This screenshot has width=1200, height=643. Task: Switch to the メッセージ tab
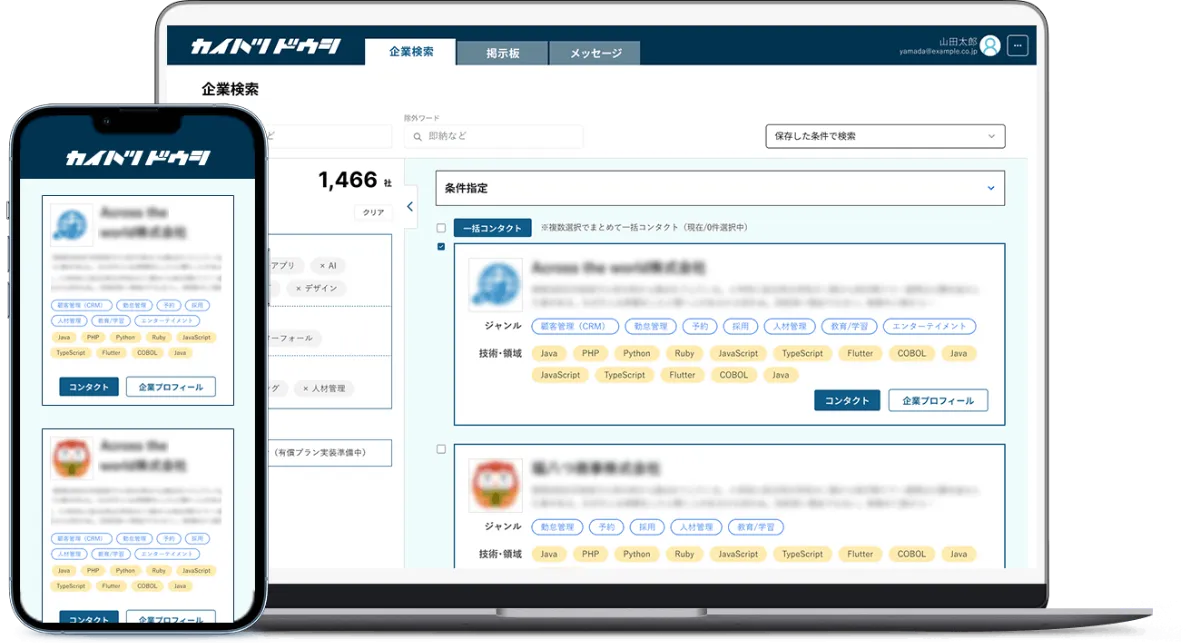[x=595, y=53]
